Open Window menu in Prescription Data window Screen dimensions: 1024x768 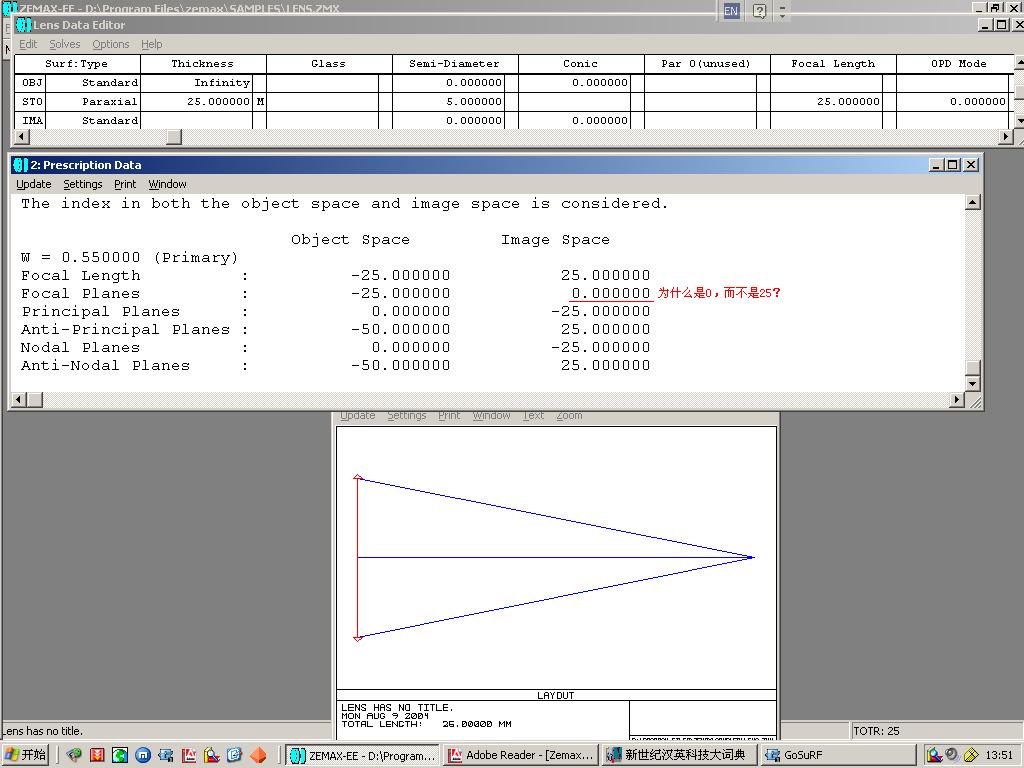point(167,184)
